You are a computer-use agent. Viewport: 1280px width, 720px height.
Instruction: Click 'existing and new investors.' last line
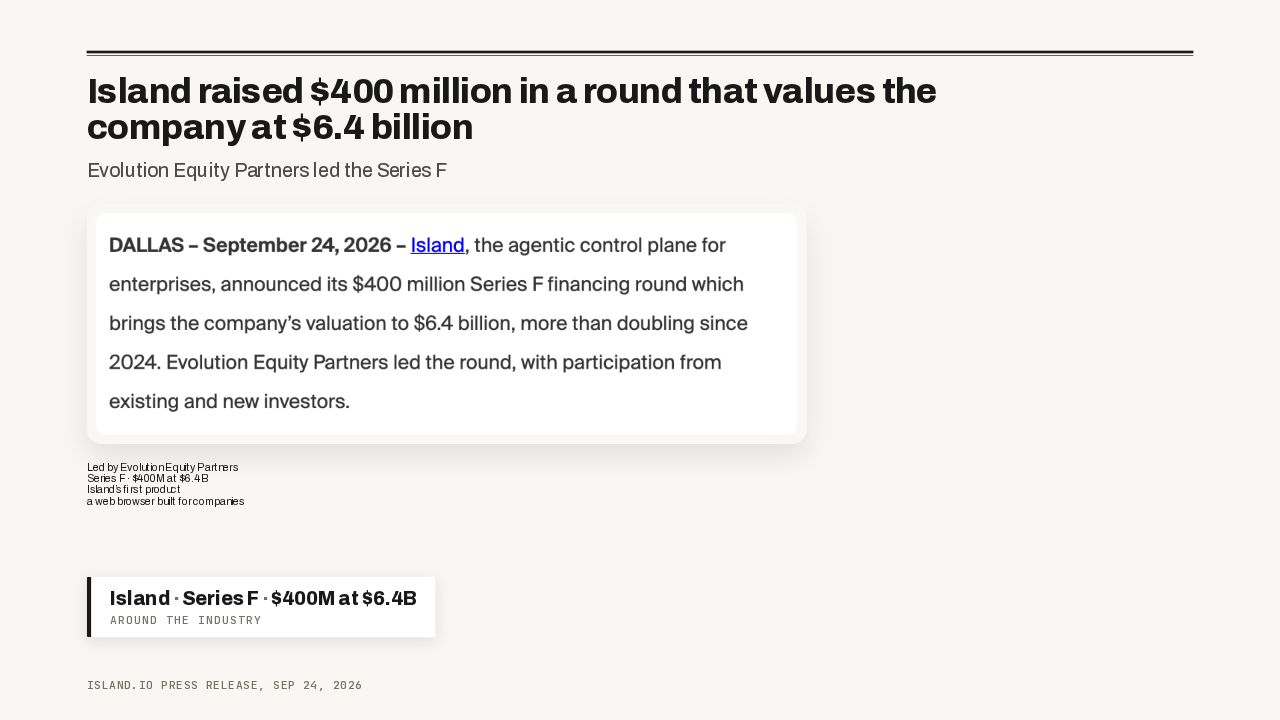pyautogui.click(x=229, y=403)
